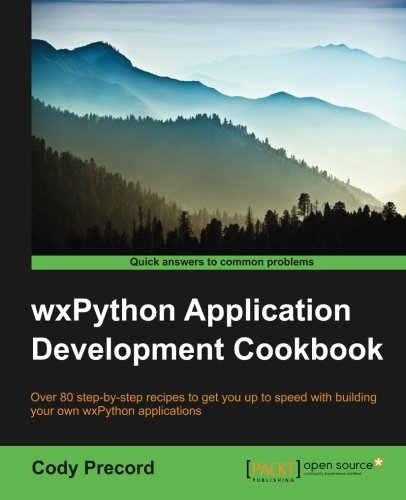The height and width of the screenshot is (500, 406).
Task: Click the Packt Publishing logo
Action: (273, 471)
